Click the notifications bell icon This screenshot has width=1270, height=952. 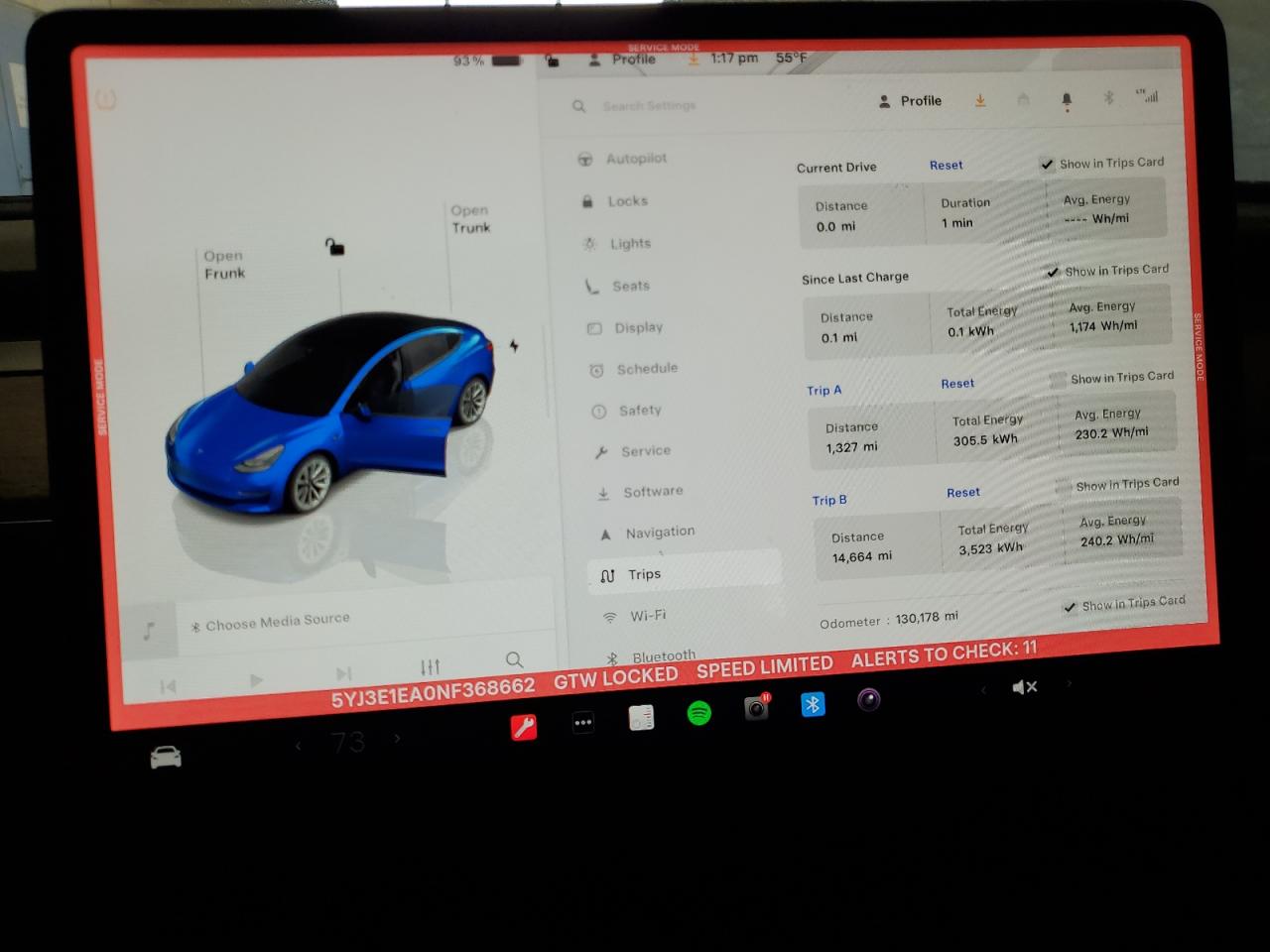click(1067, 99)
